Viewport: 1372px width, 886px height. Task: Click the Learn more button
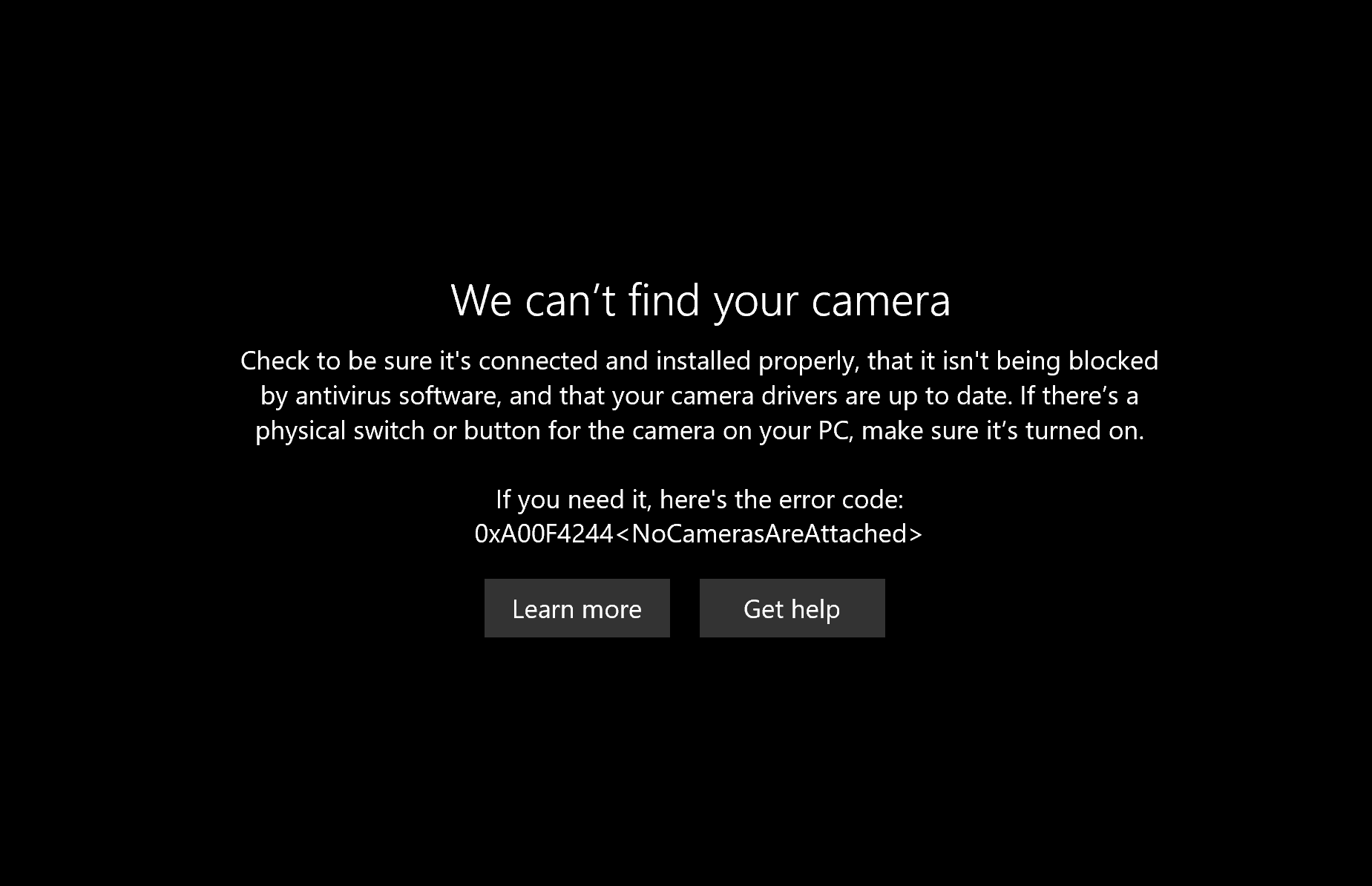(577, 608)
